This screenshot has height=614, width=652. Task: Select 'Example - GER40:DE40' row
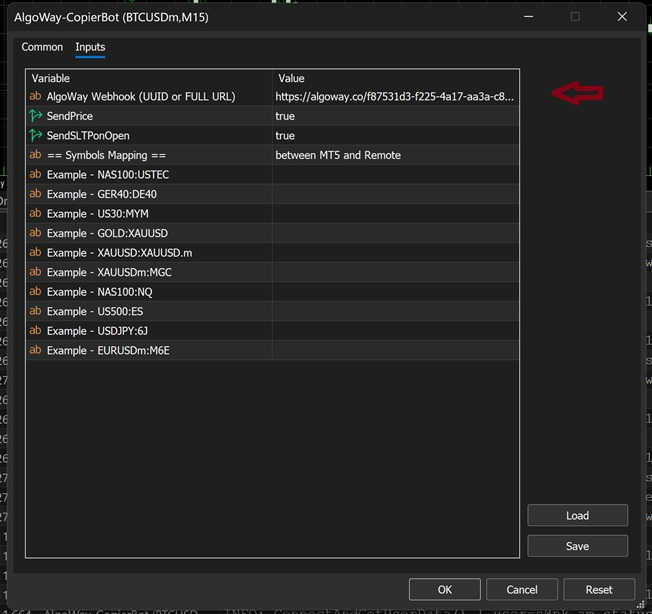[272, 194]
